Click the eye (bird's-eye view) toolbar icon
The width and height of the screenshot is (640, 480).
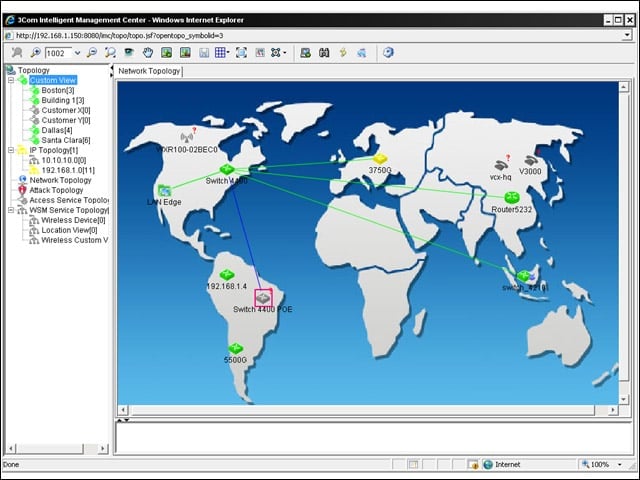(x=129, y=53)
